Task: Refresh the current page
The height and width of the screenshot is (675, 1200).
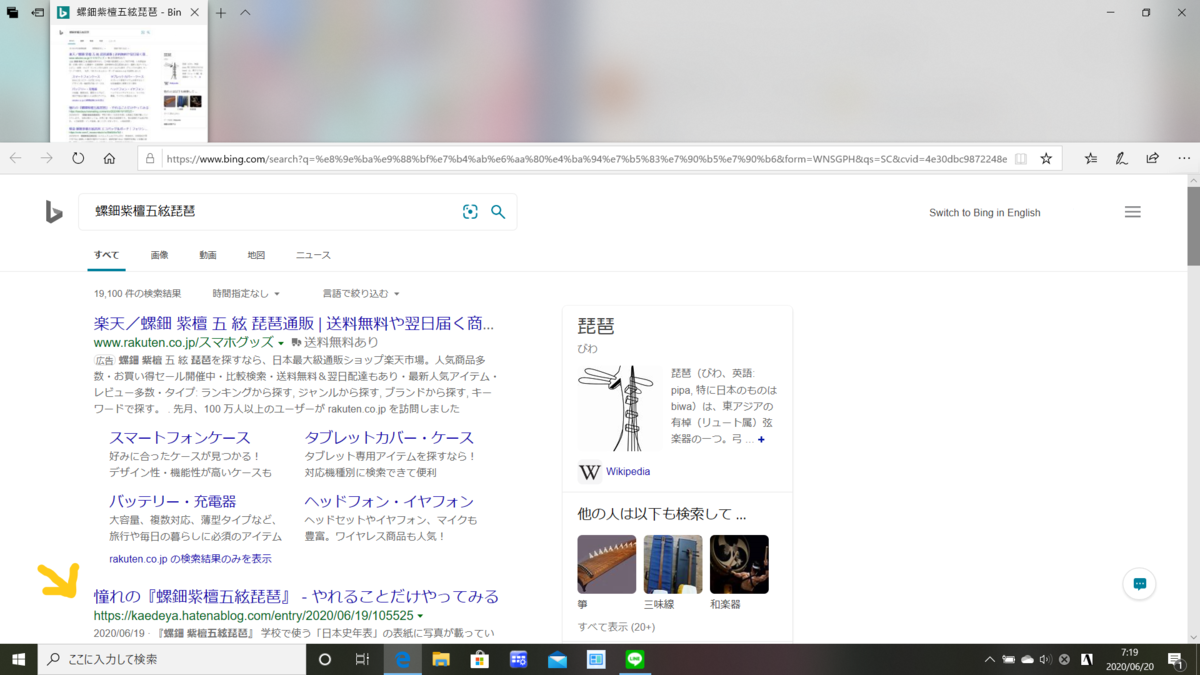Action: point(78,158)
